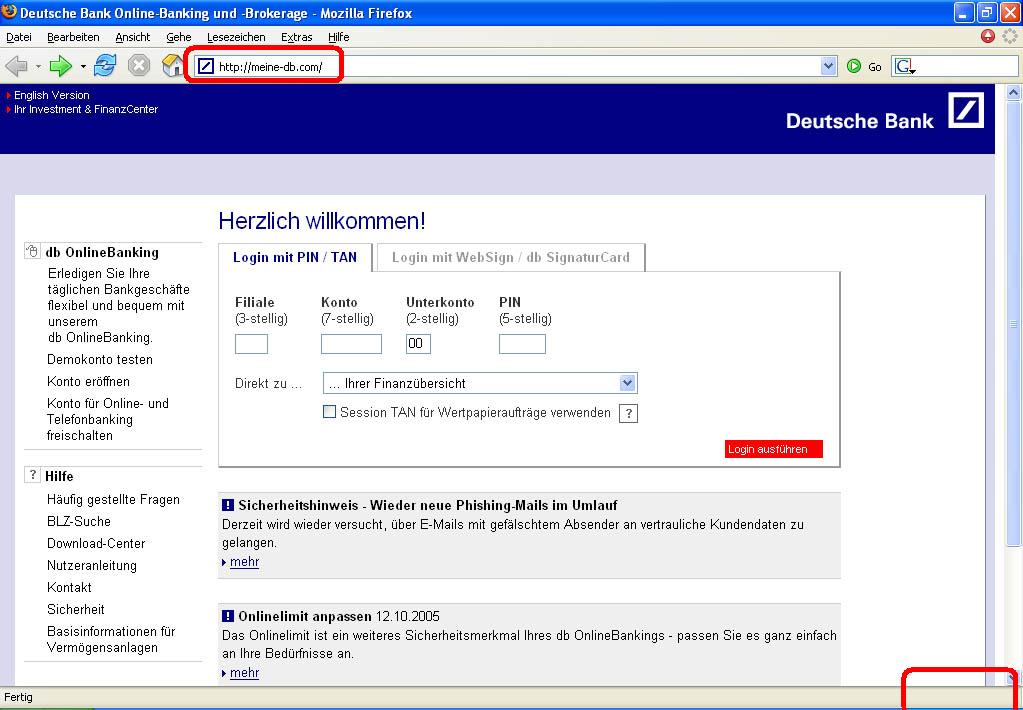Viewport: 1023px width, 710px height.
Task: Click the site favicon in address bar
Action: coord(206,67)
